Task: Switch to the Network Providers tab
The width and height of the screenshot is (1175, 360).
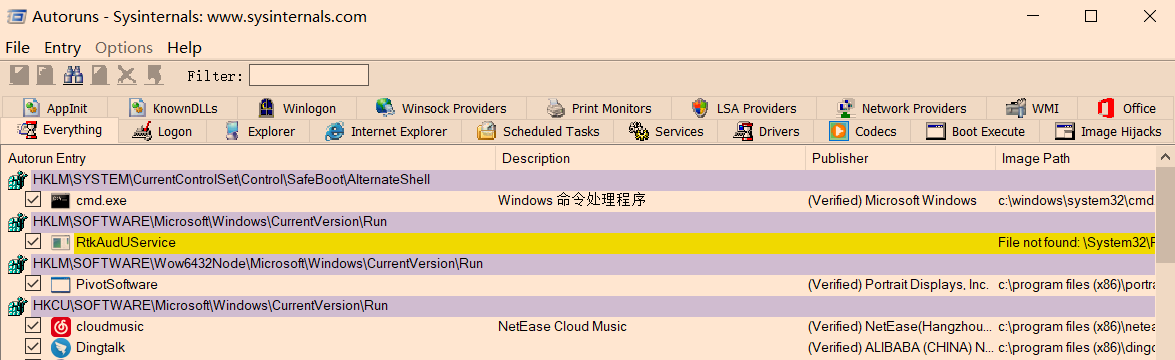Action: [901, 108]
